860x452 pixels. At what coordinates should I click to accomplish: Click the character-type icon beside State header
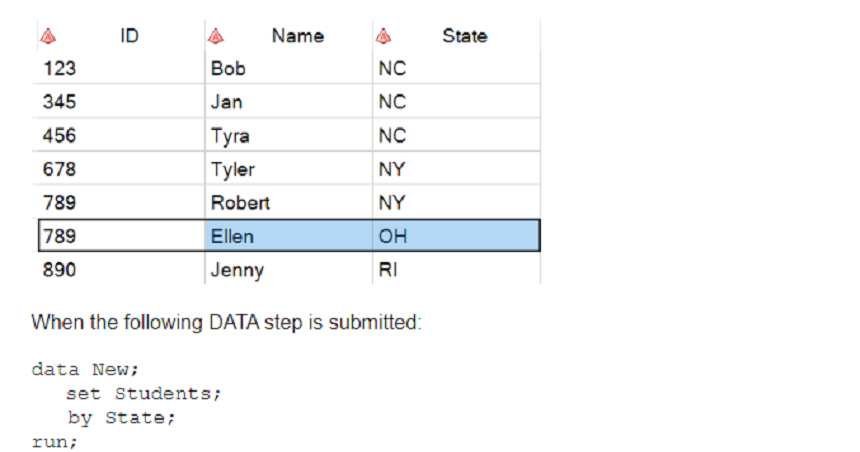click(x=383, y=36)
